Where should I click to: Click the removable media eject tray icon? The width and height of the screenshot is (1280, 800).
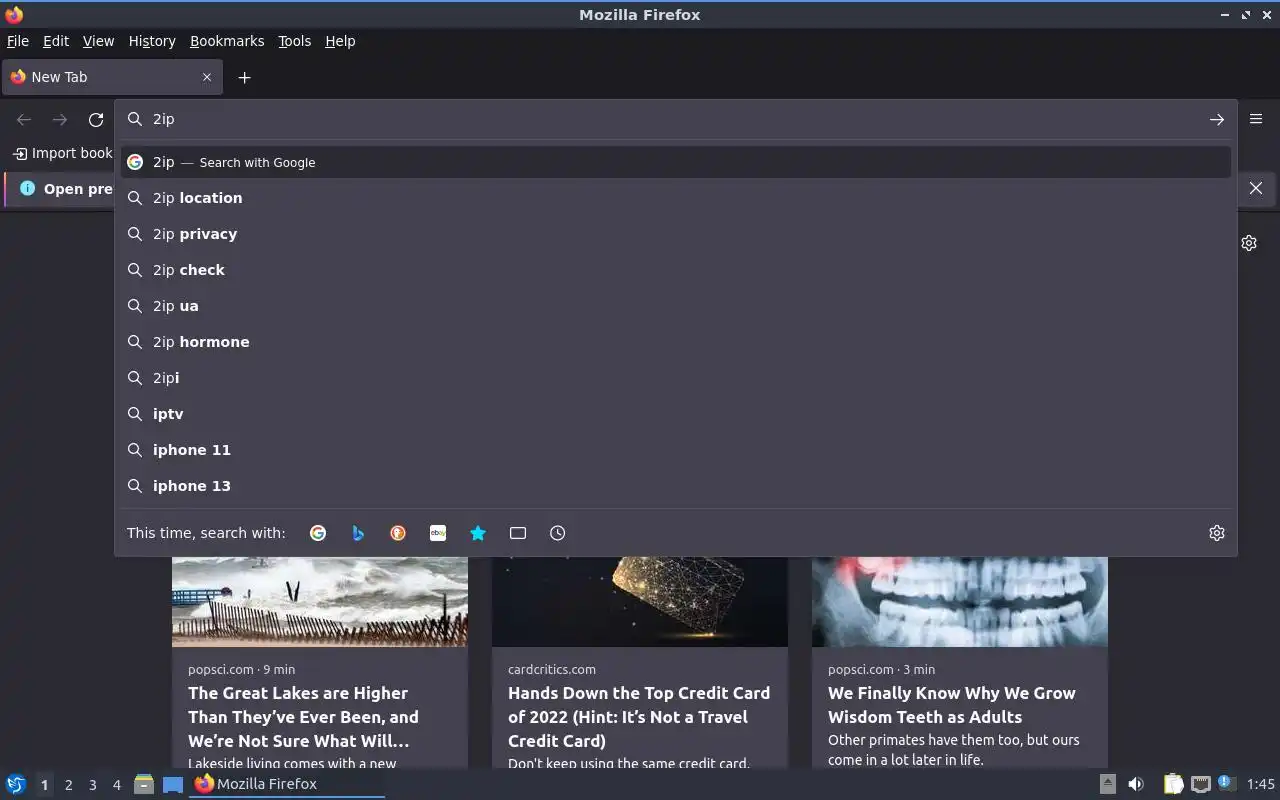(1108, 784)
